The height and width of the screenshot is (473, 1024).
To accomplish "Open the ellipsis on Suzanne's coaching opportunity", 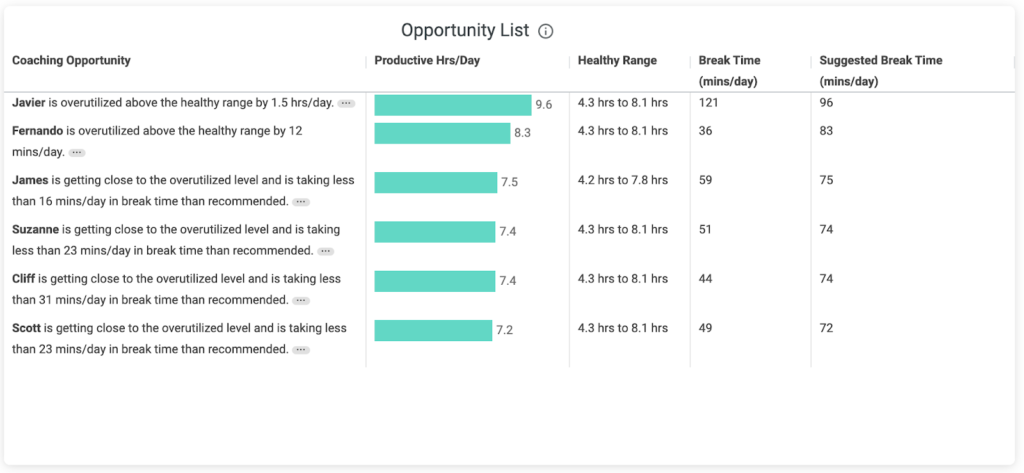I will point(325,251).
